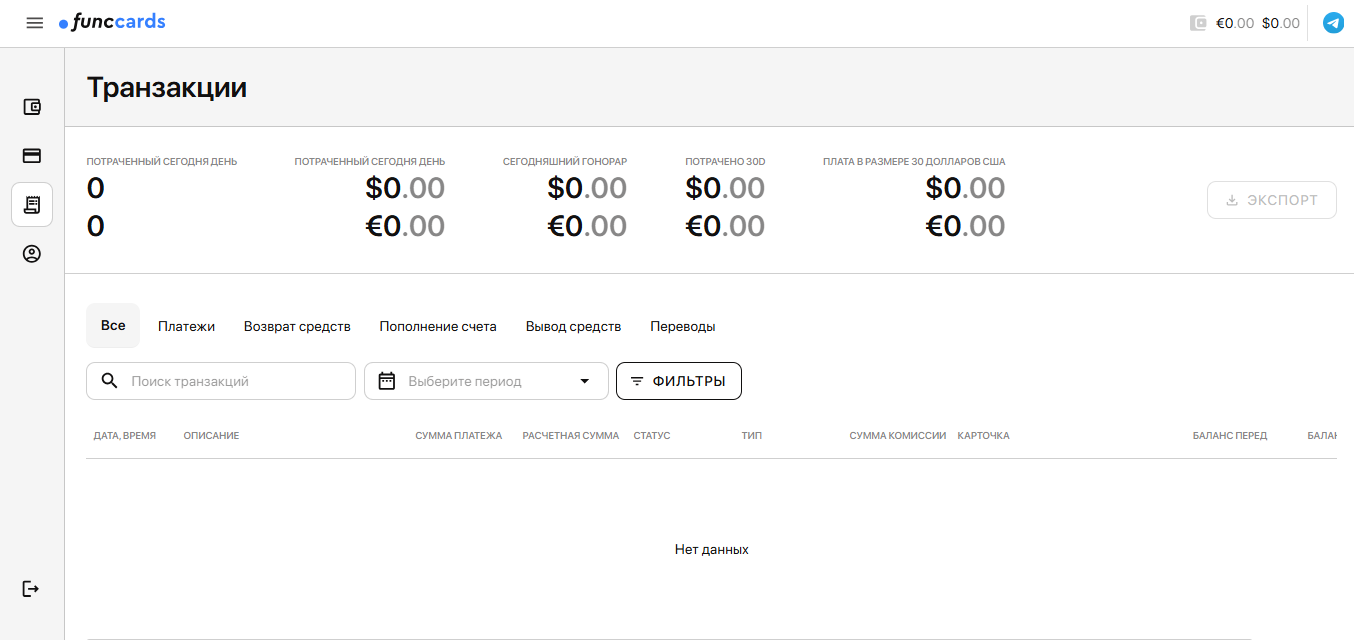Expand the period selection dropdown arrow
Image resolution: width=1354 pixels, height=640 pixels.
585,381
